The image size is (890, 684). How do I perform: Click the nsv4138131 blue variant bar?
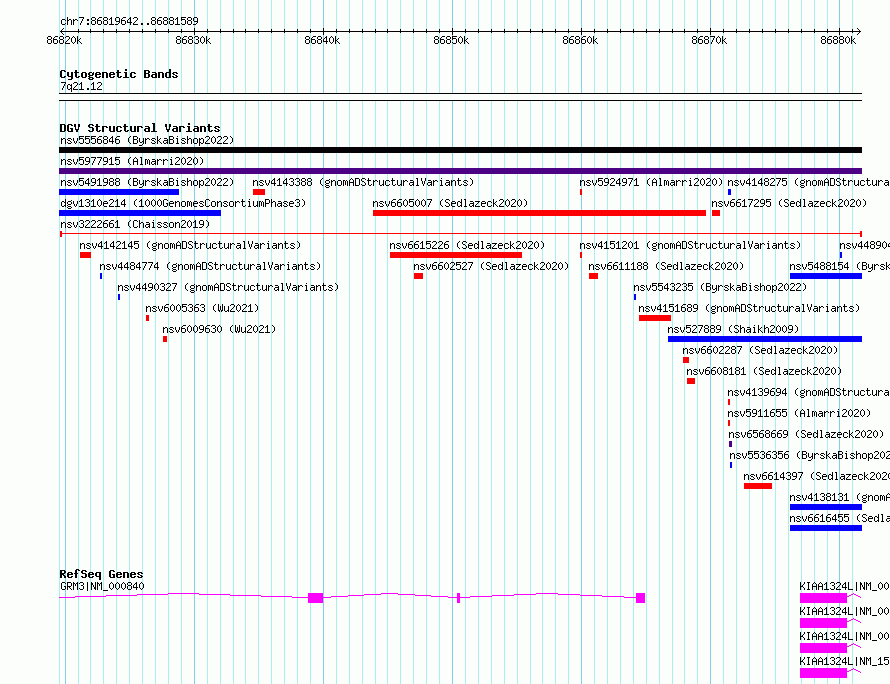point(826,507)
